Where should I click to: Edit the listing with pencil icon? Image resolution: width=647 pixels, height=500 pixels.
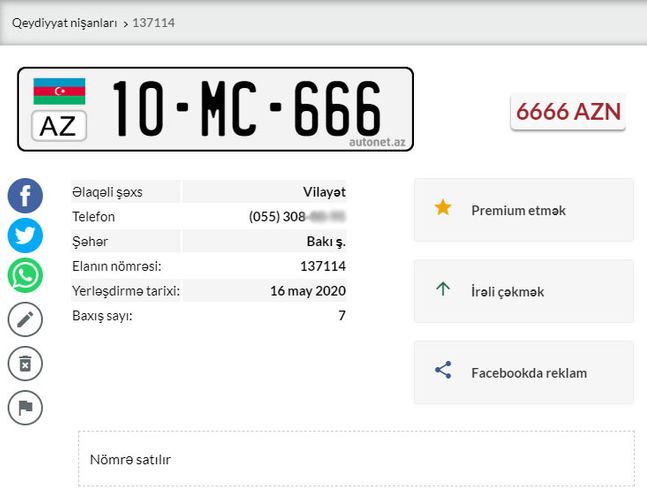click(x=25, y=319)
